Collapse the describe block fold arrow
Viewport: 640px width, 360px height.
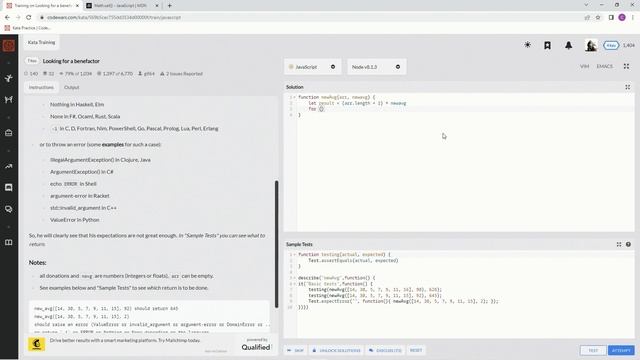click(295, 278)
